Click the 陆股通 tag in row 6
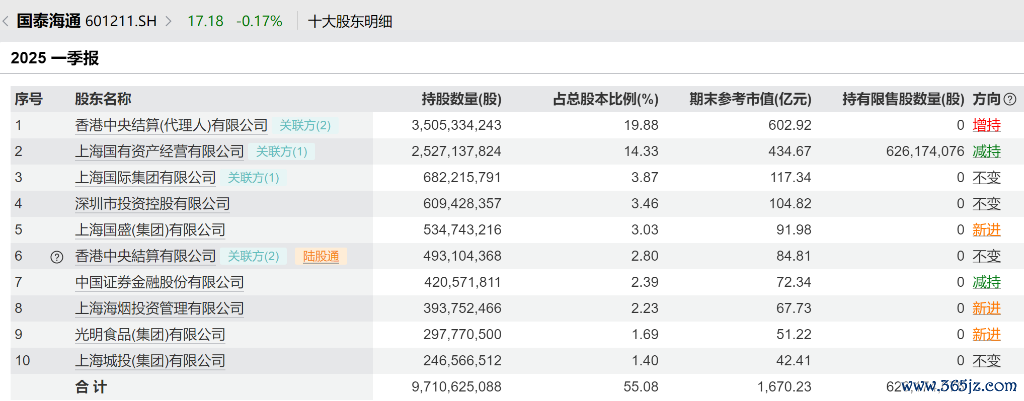Viewport: 1024px width, 401px height. pyautogui.click(x=321, y=256)
